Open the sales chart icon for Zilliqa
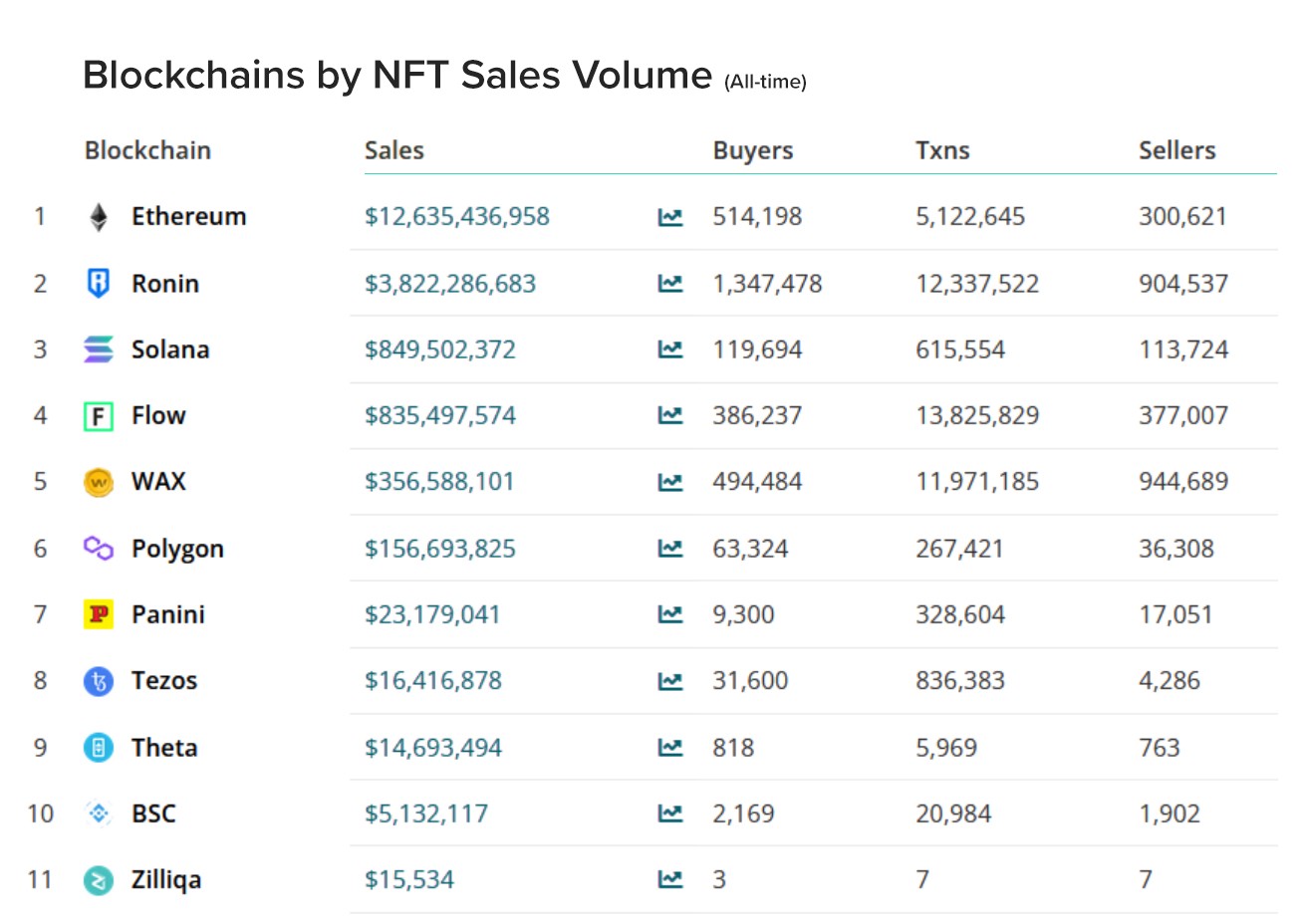Viewport: 1305px width, 924px height. [x=670, y=879]
